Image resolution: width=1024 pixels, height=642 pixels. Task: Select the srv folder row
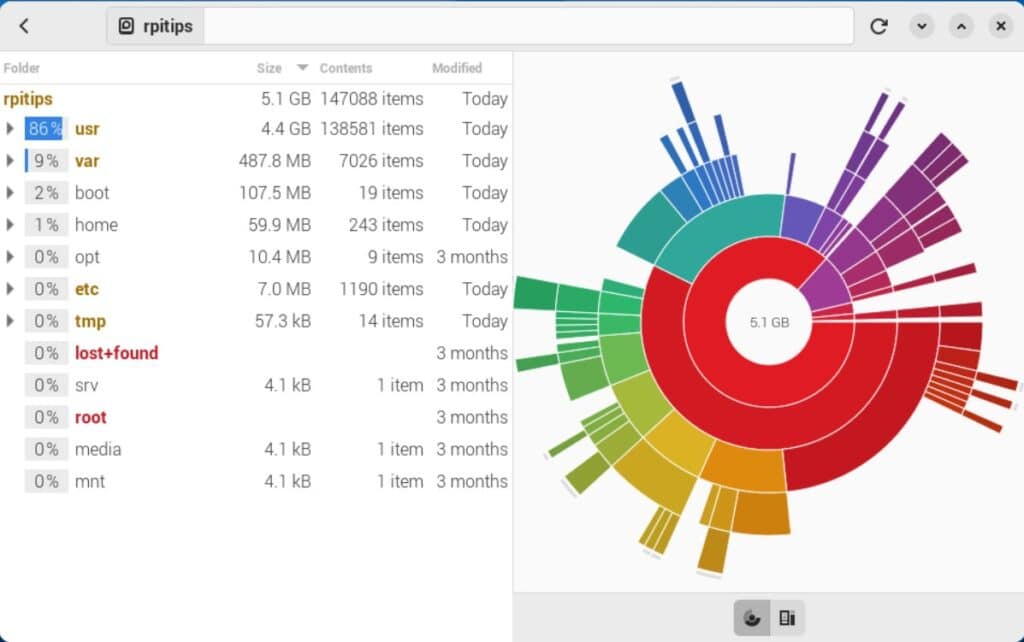tap(86, 385)
